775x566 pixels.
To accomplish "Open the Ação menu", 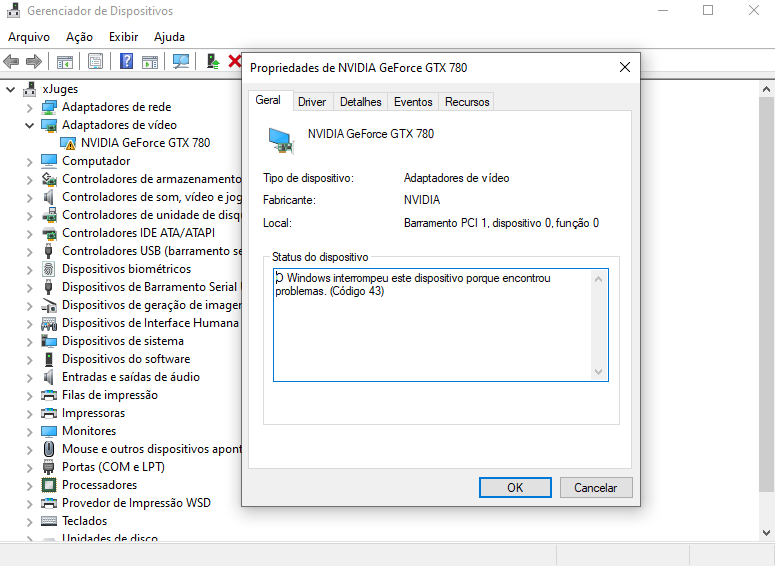I will coord(79,37).
